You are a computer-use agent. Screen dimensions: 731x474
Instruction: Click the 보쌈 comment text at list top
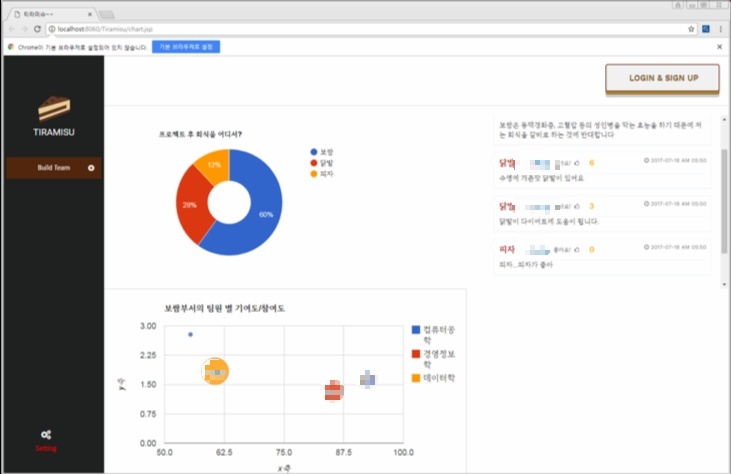point(600,130)
